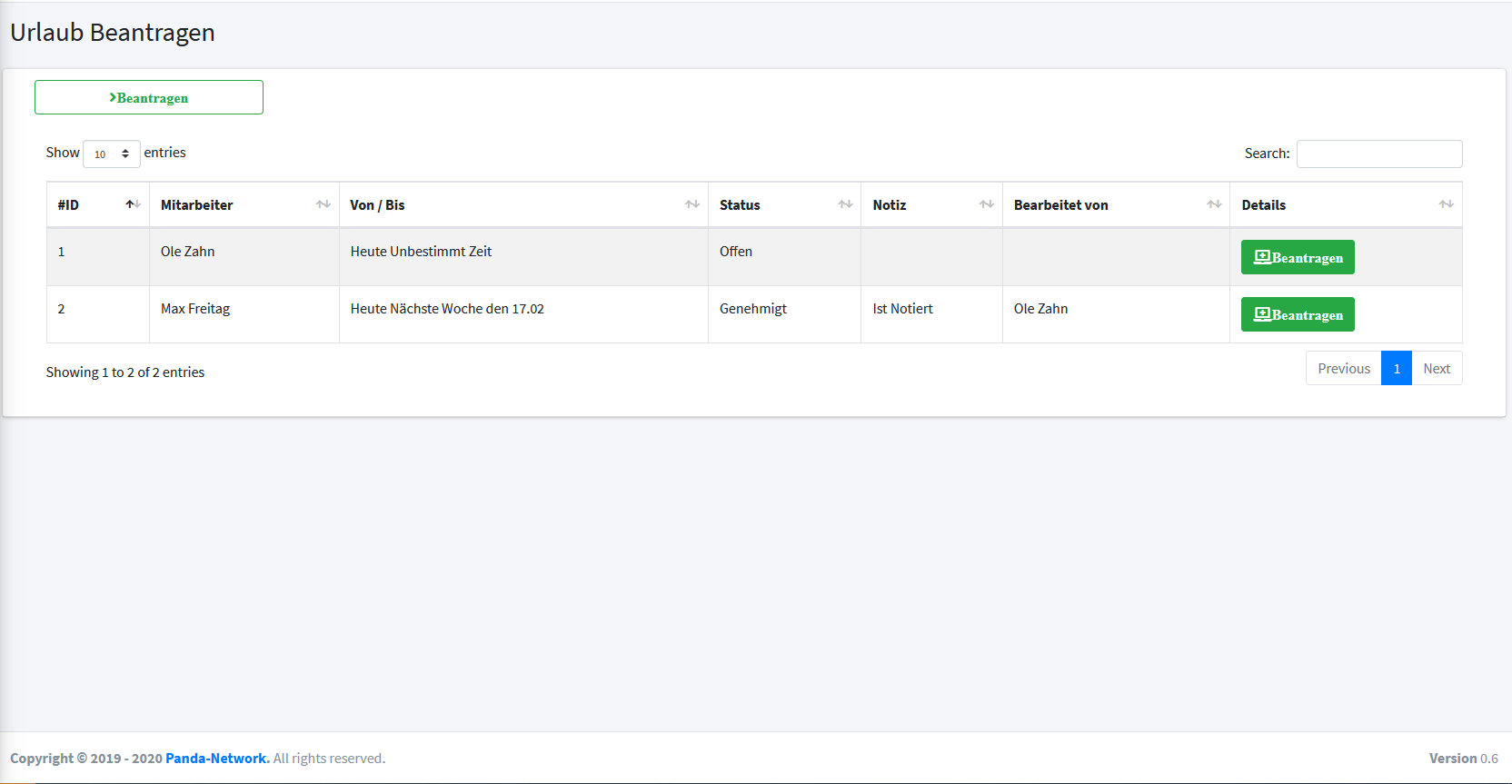The width and height of the screenshot is (1512, 784).
Task: Click the Max Freitag employee cell
Action: point(195,309)
